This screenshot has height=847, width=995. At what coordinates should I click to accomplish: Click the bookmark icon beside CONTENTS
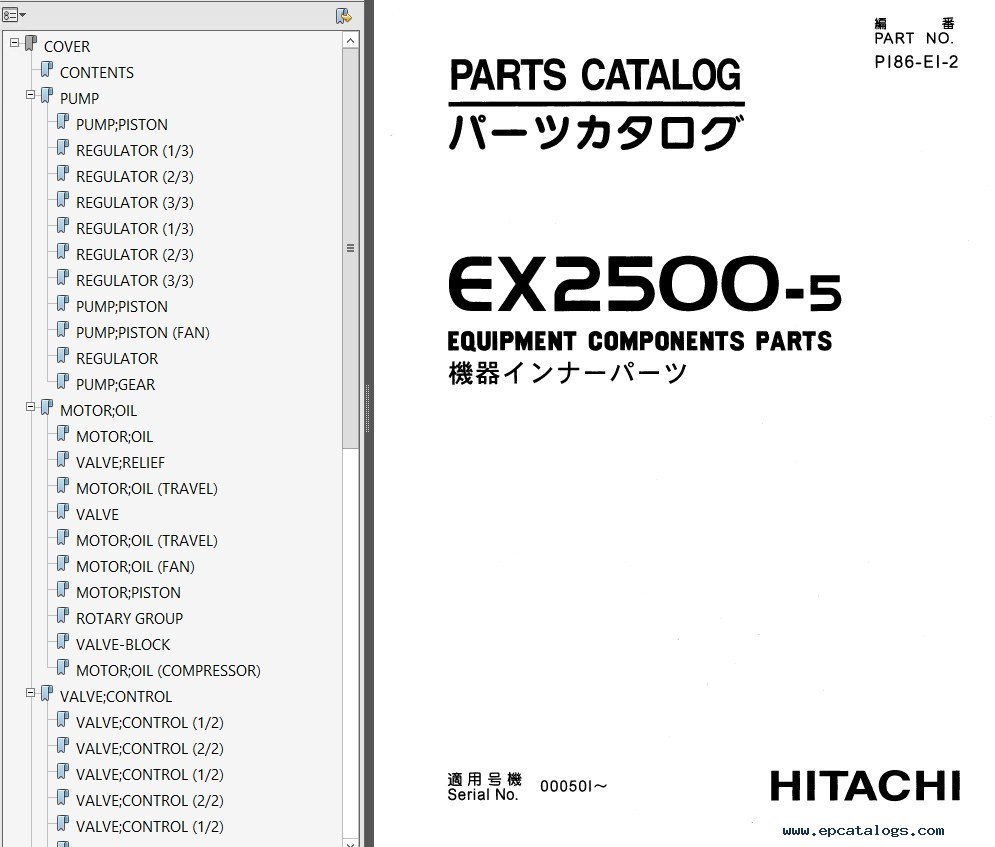(x=46, y=70)
